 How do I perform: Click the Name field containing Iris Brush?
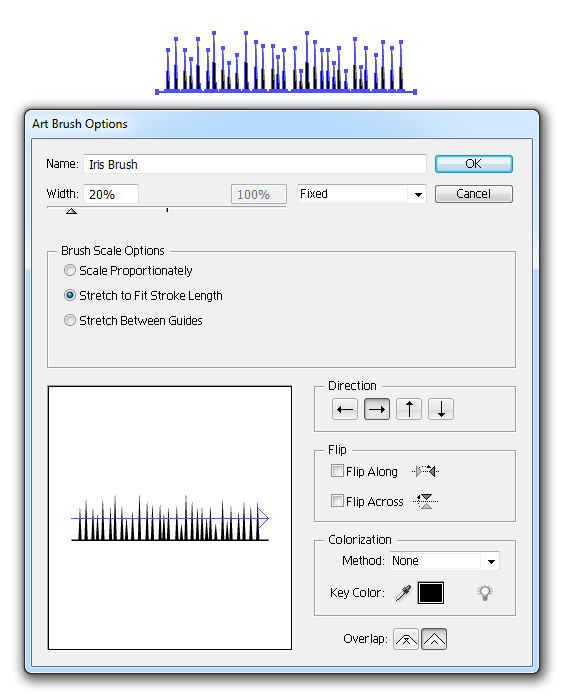coord(255,164)
